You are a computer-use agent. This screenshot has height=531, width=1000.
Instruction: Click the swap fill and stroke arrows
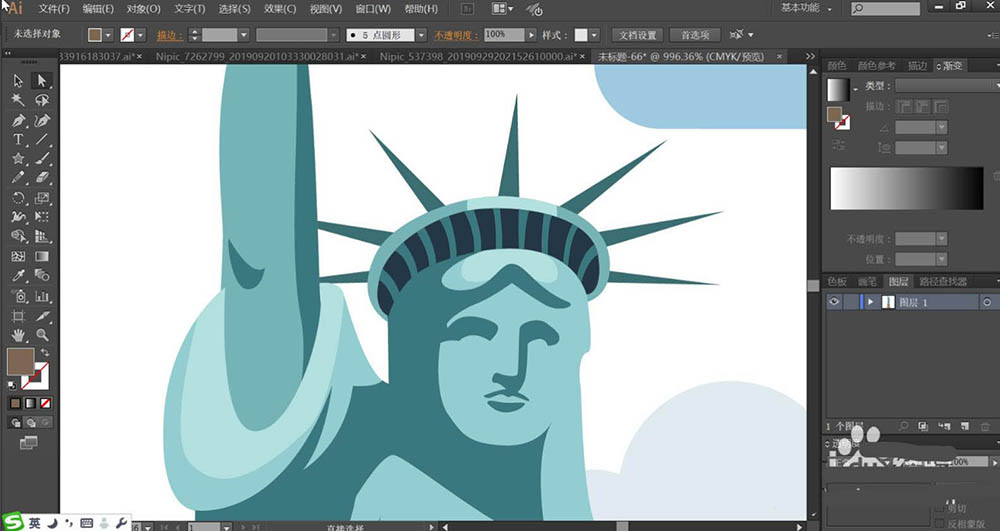(45, 352)
